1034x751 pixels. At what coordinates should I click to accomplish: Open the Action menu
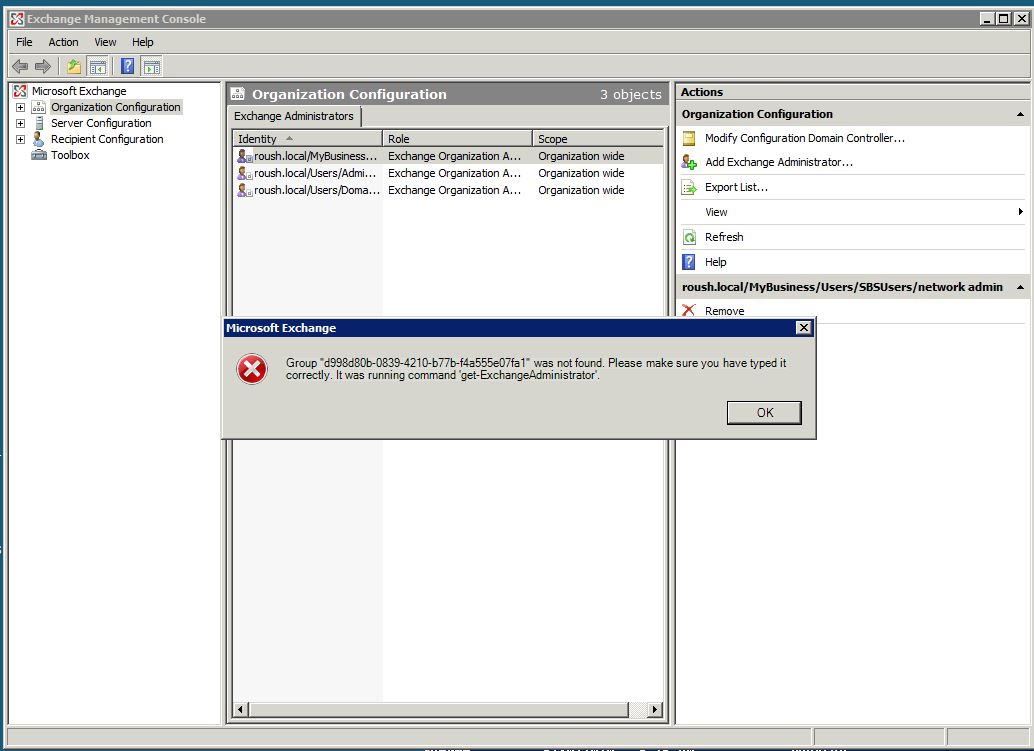63,42
